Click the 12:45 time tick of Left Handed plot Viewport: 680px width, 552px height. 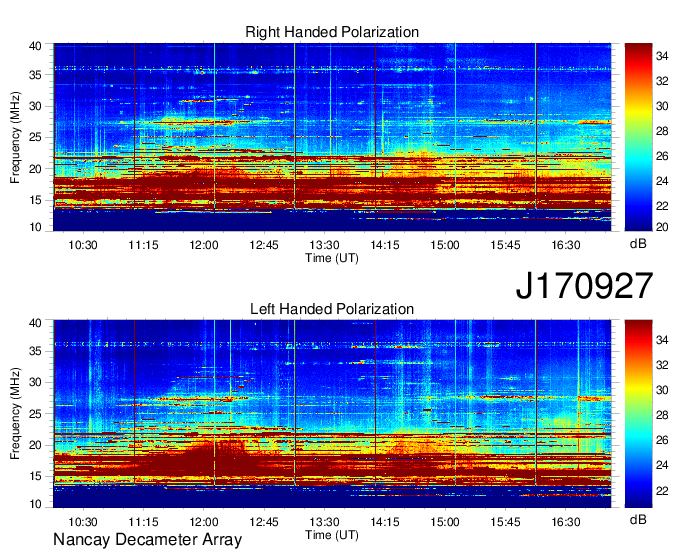coord(264,522)
